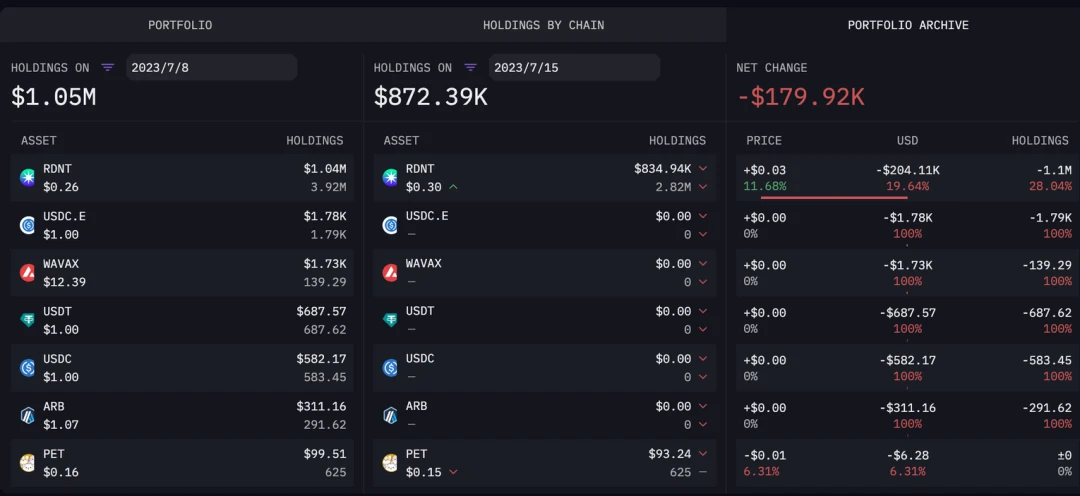Click the filter icon beside the 2023/7/8 date
Image resolution: width=1080 pixels, height=496 pixels.
point(108,68)
